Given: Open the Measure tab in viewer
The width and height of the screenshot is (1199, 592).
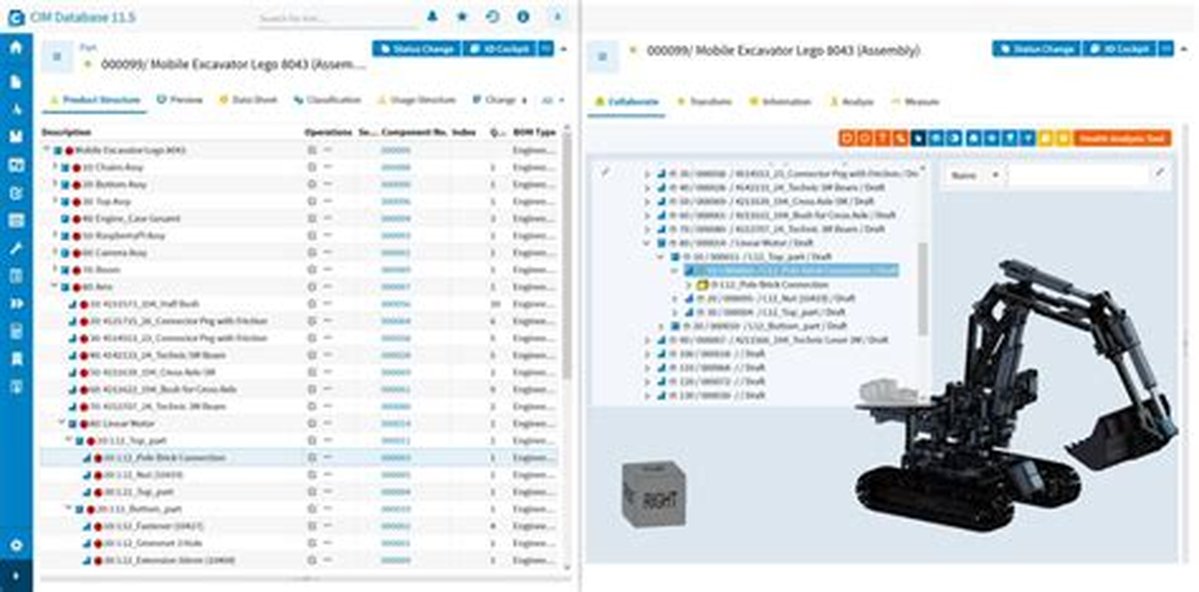Looking at the screenshot, I should click(x=915, y=102).
